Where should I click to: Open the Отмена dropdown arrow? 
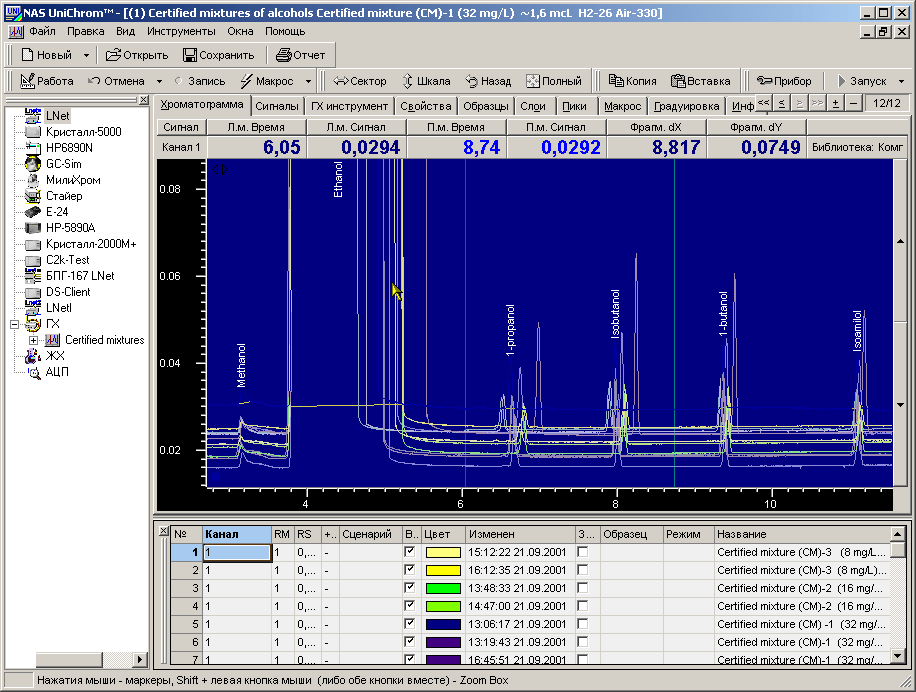159,81
